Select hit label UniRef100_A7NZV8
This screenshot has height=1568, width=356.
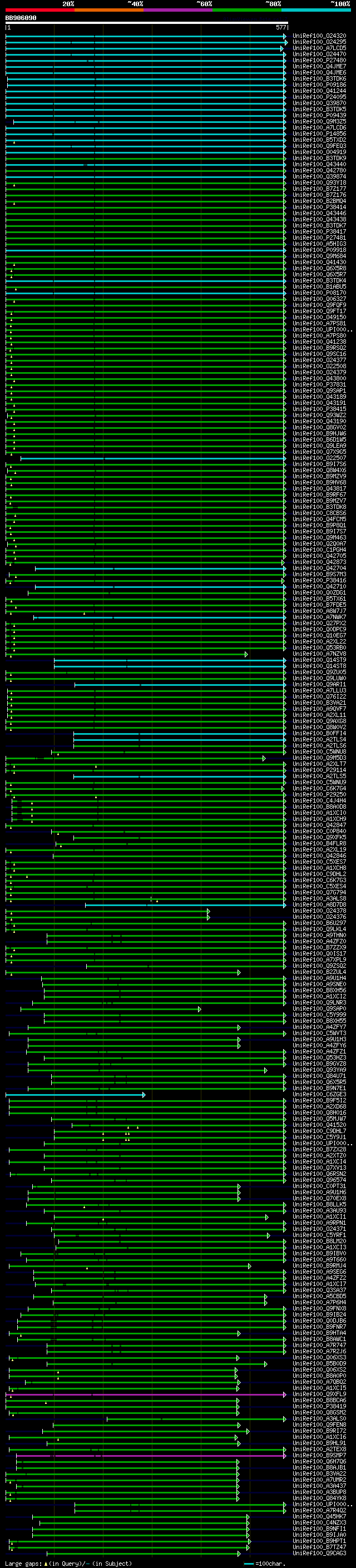click(x=319, y=654)
